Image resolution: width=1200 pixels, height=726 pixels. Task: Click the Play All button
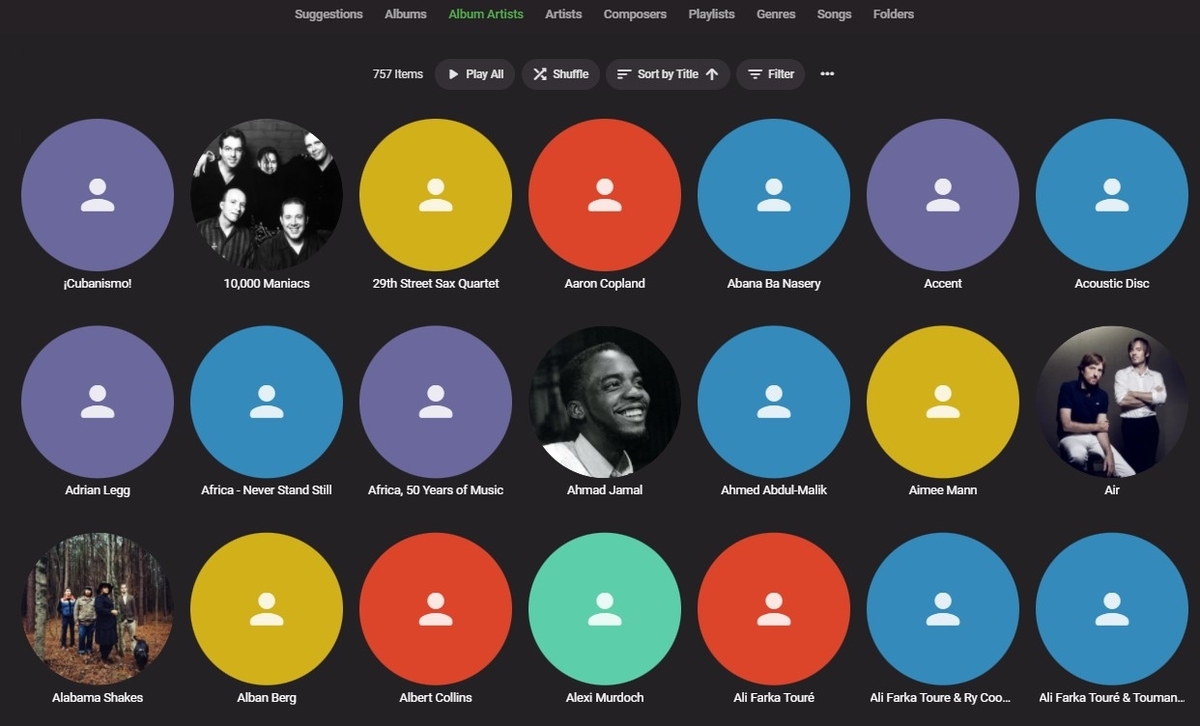click(475, 74)
